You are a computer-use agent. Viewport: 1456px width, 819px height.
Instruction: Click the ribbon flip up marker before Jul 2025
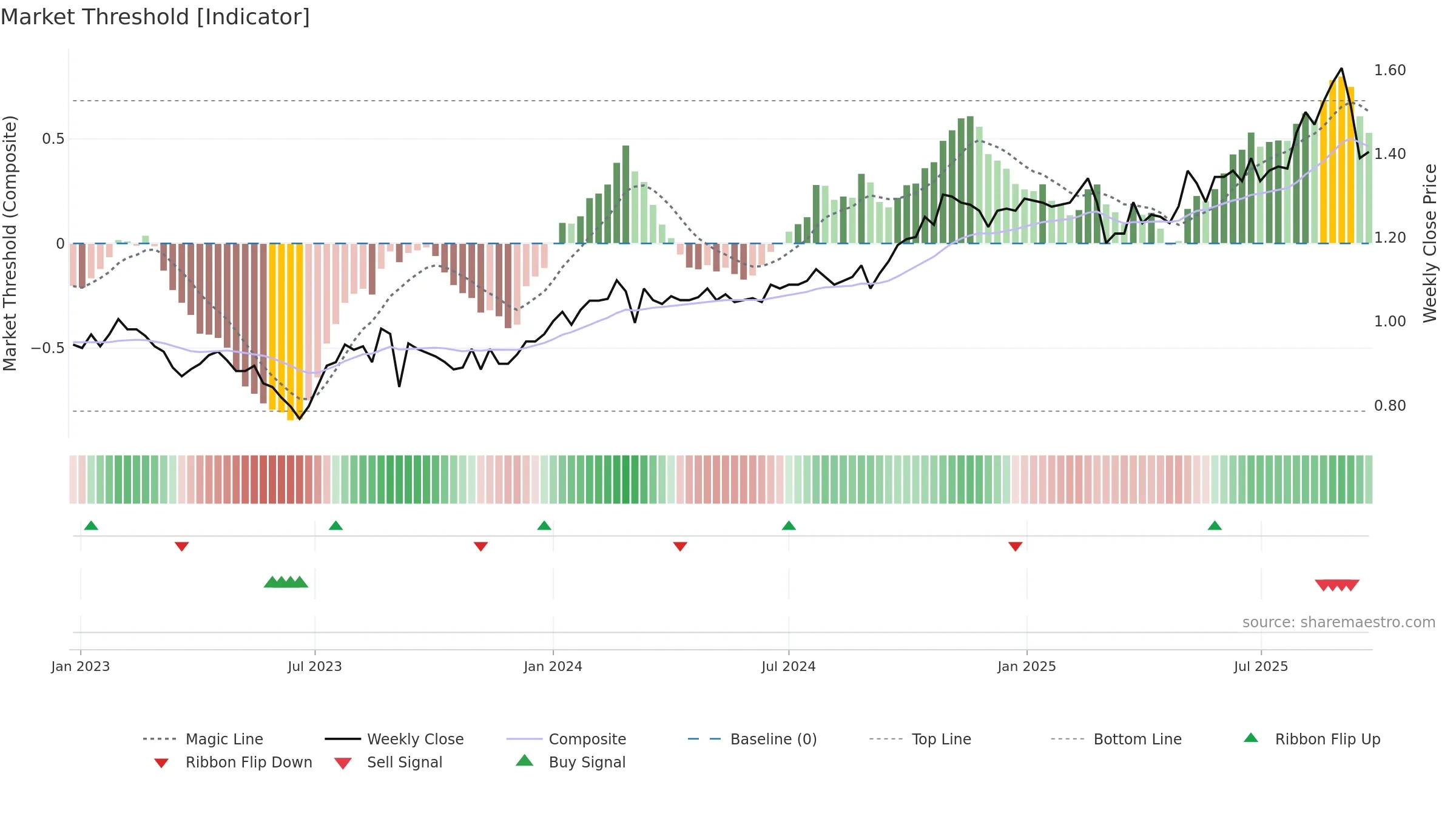tap(1215, 525)
